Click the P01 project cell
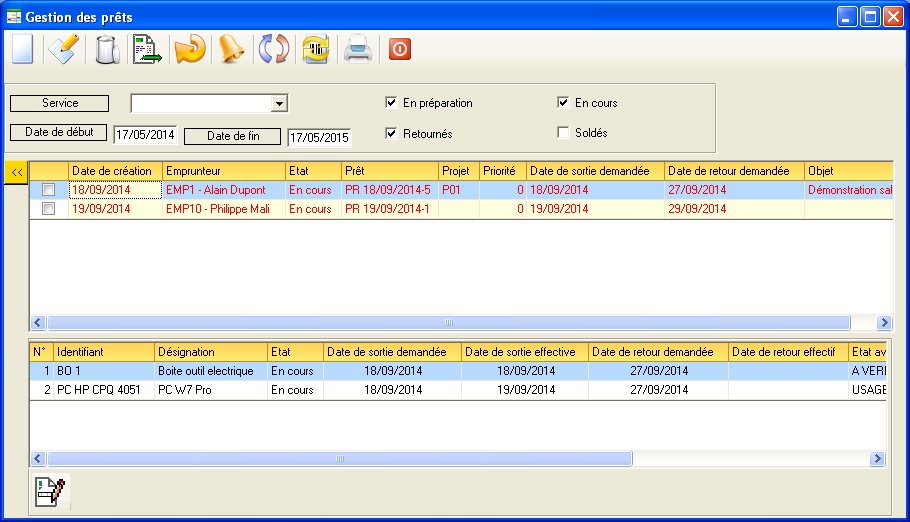The height and width of the screenshot is (522, 910). tap(459, 190)
